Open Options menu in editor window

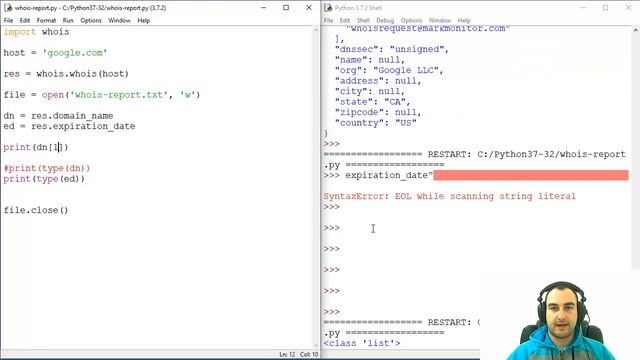pos(91,20)
